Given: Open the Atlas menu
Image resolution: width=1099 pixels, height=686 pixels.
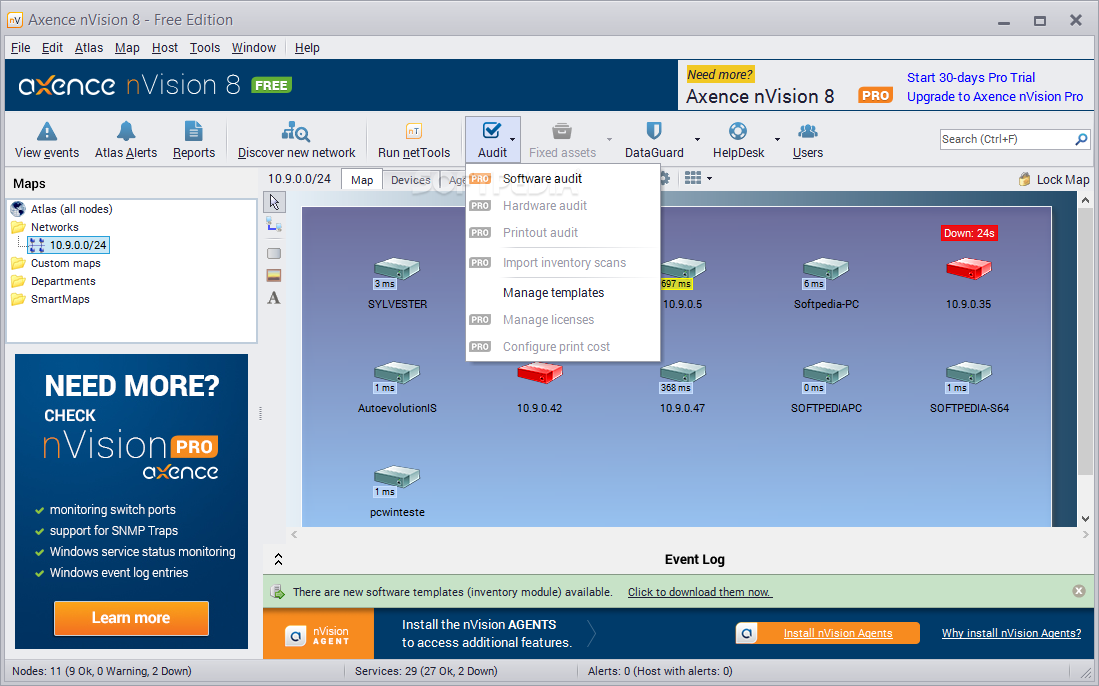Looking at the screenshot, I should tap(89, 48).
